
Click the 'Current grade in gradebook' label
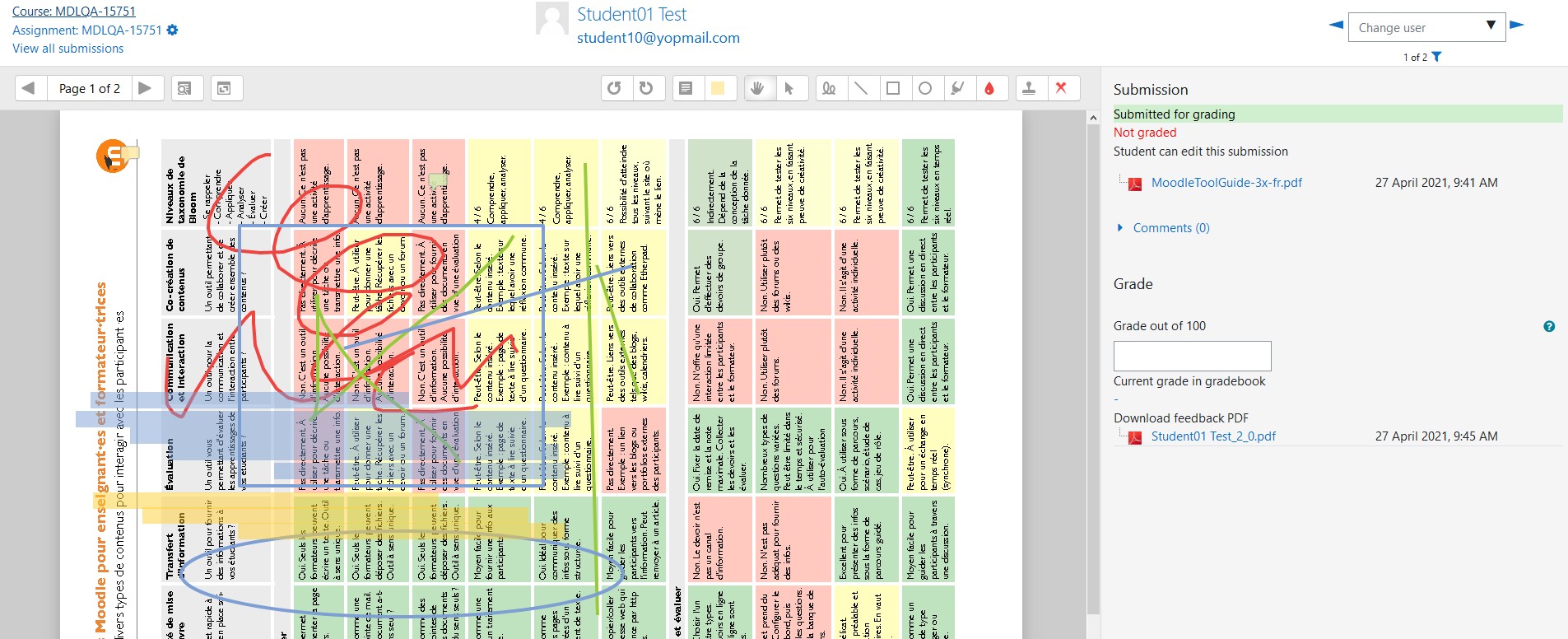1189,381
